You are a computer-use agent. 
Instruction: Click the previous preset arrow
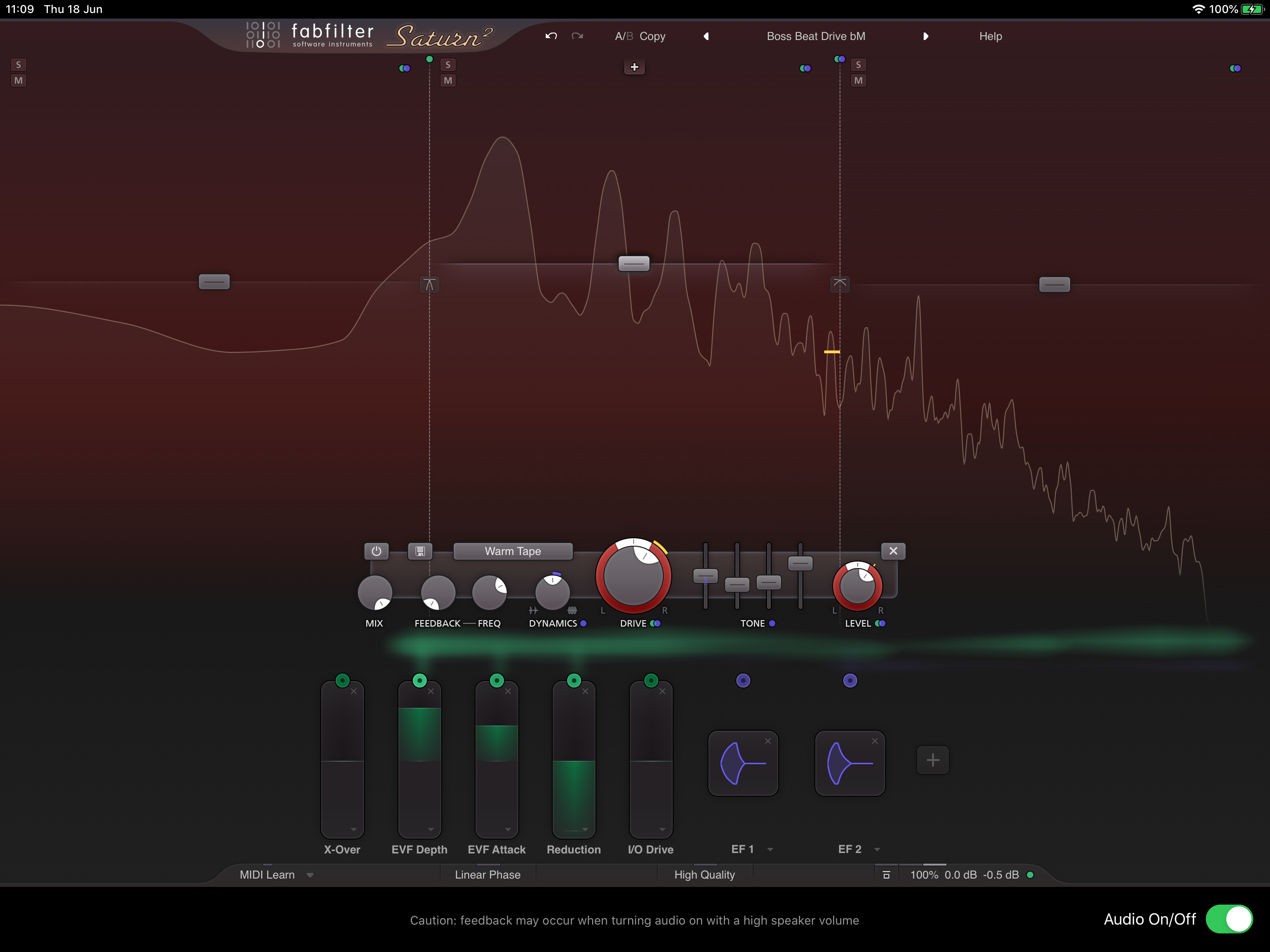coord(706,36)
